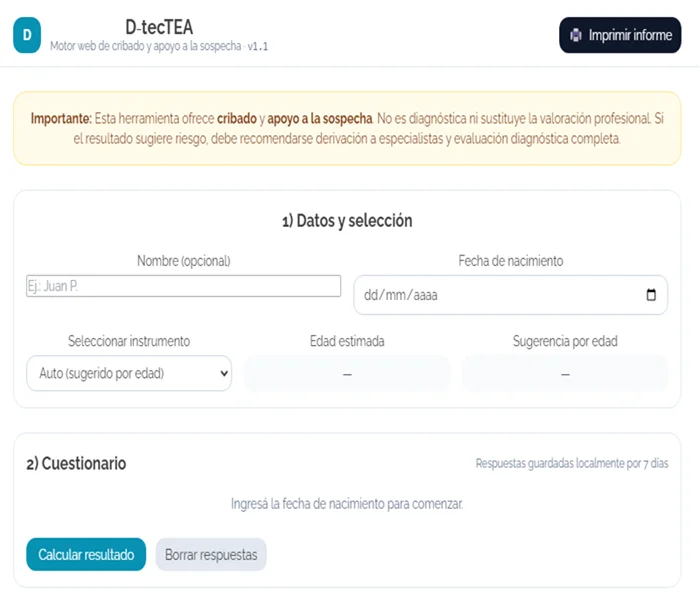Click the Seleccionar instrumento label
Viewport: 700px width, 600px height.
tap(128, 341)
